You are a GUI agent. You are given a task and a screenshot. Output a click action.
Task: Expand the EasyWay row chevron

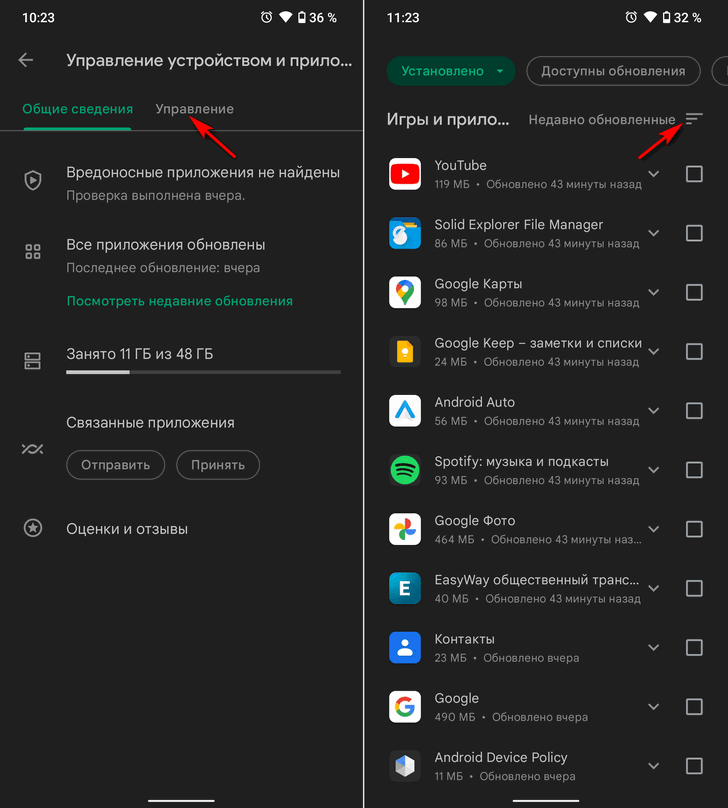pos(654,588)
